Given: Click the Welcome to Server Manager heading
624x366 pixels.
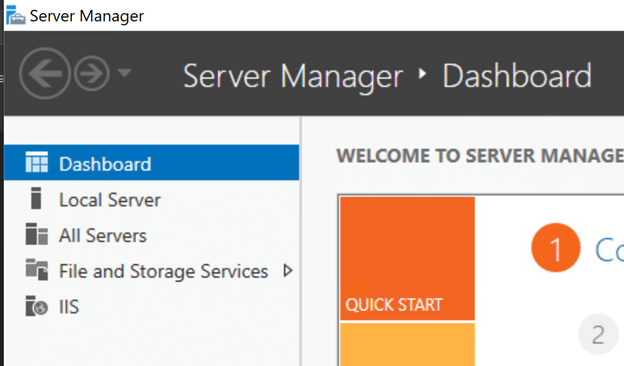Looking at the screenshot, I should point(480,156).
